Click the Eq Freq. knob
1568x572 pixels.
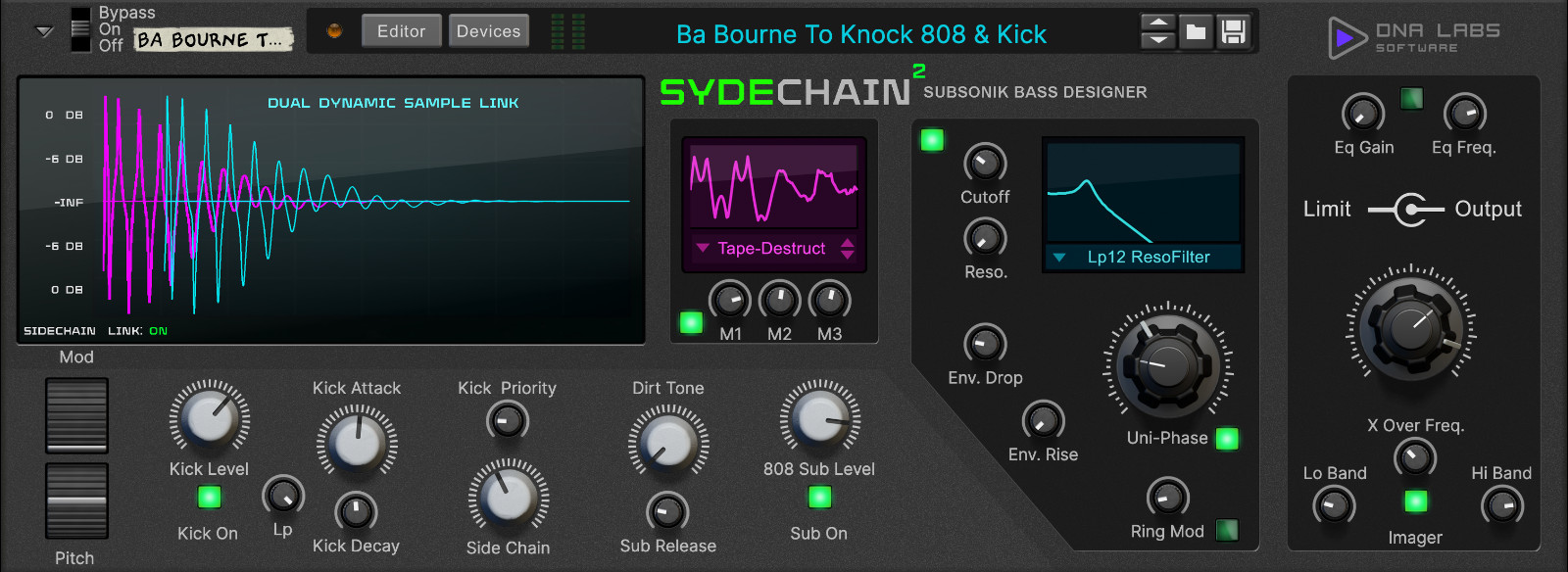(1464, 113)
